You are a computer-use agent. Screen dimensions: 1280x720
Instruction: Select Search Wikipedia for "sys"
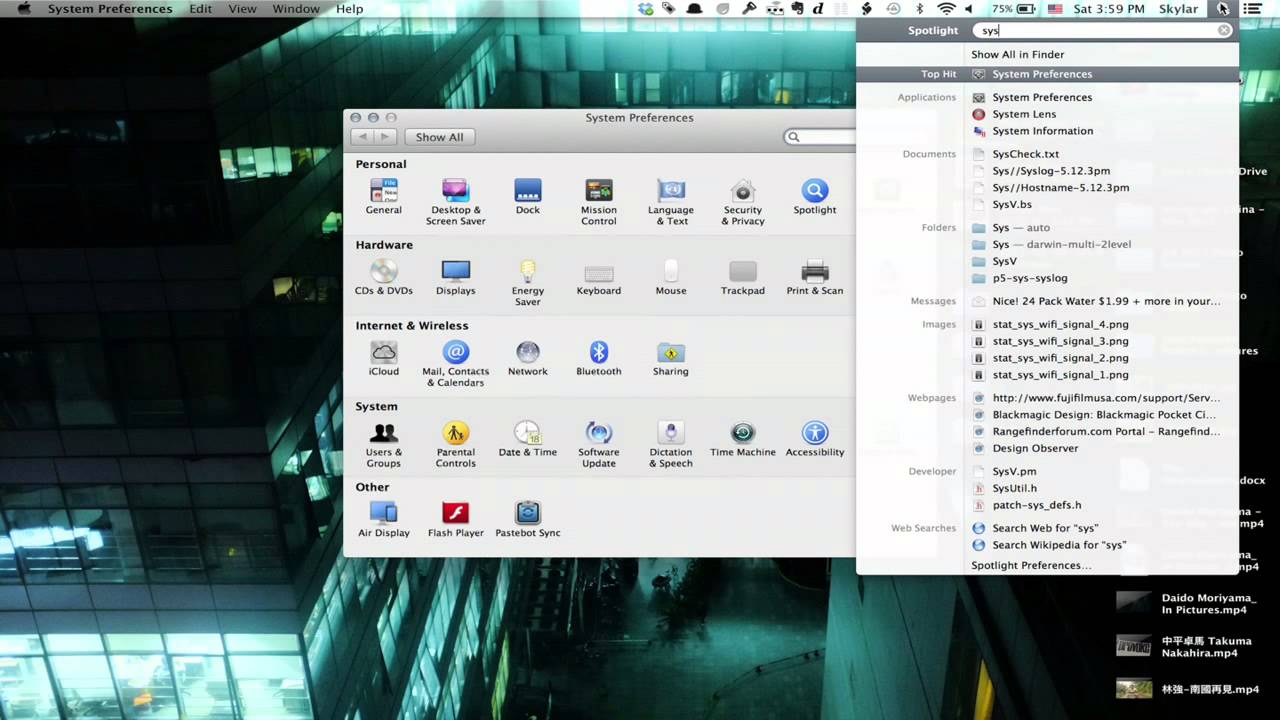pos(1059,545)
